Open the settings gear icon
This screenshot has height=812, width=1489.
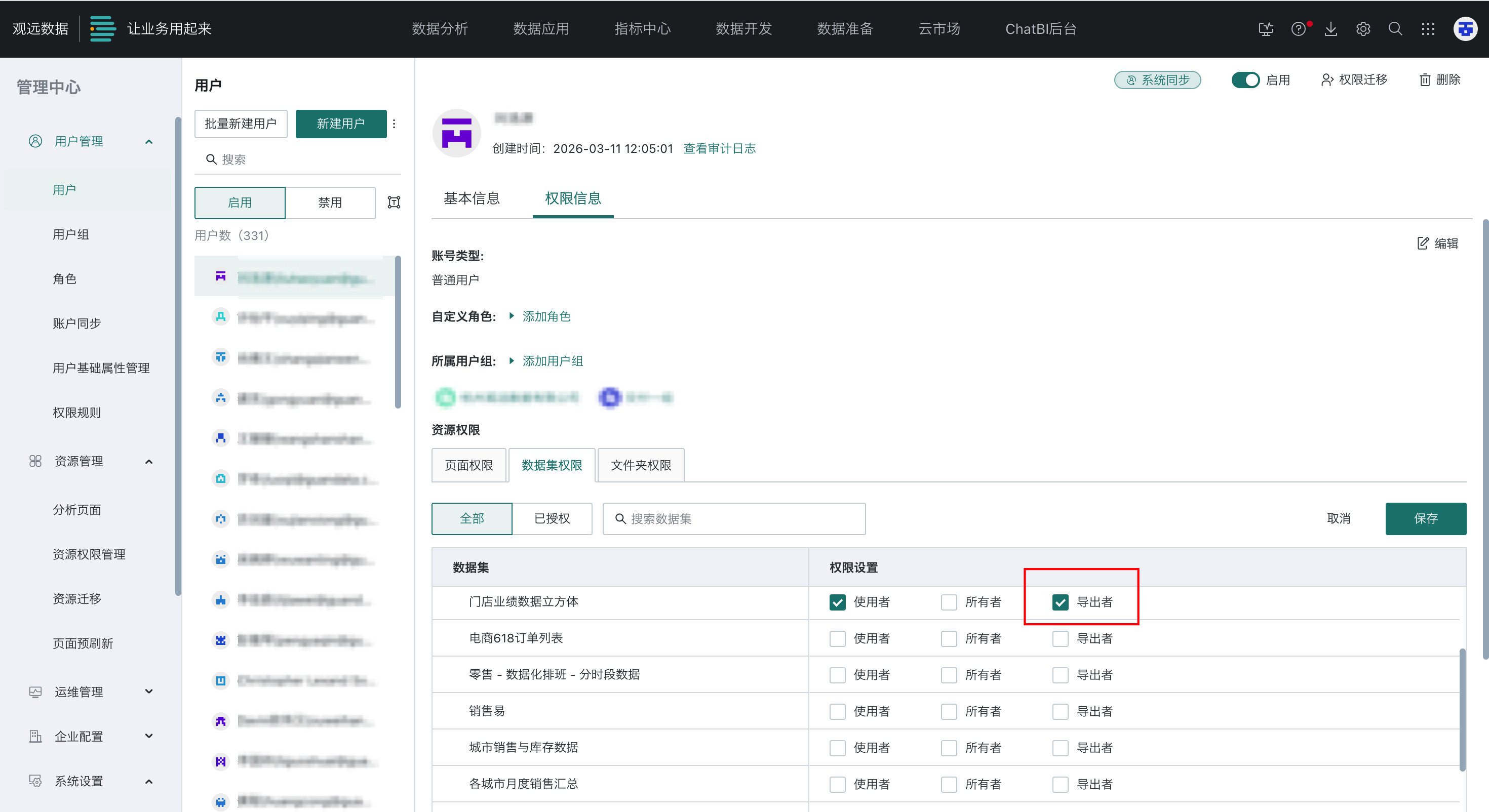(1363, 29)
